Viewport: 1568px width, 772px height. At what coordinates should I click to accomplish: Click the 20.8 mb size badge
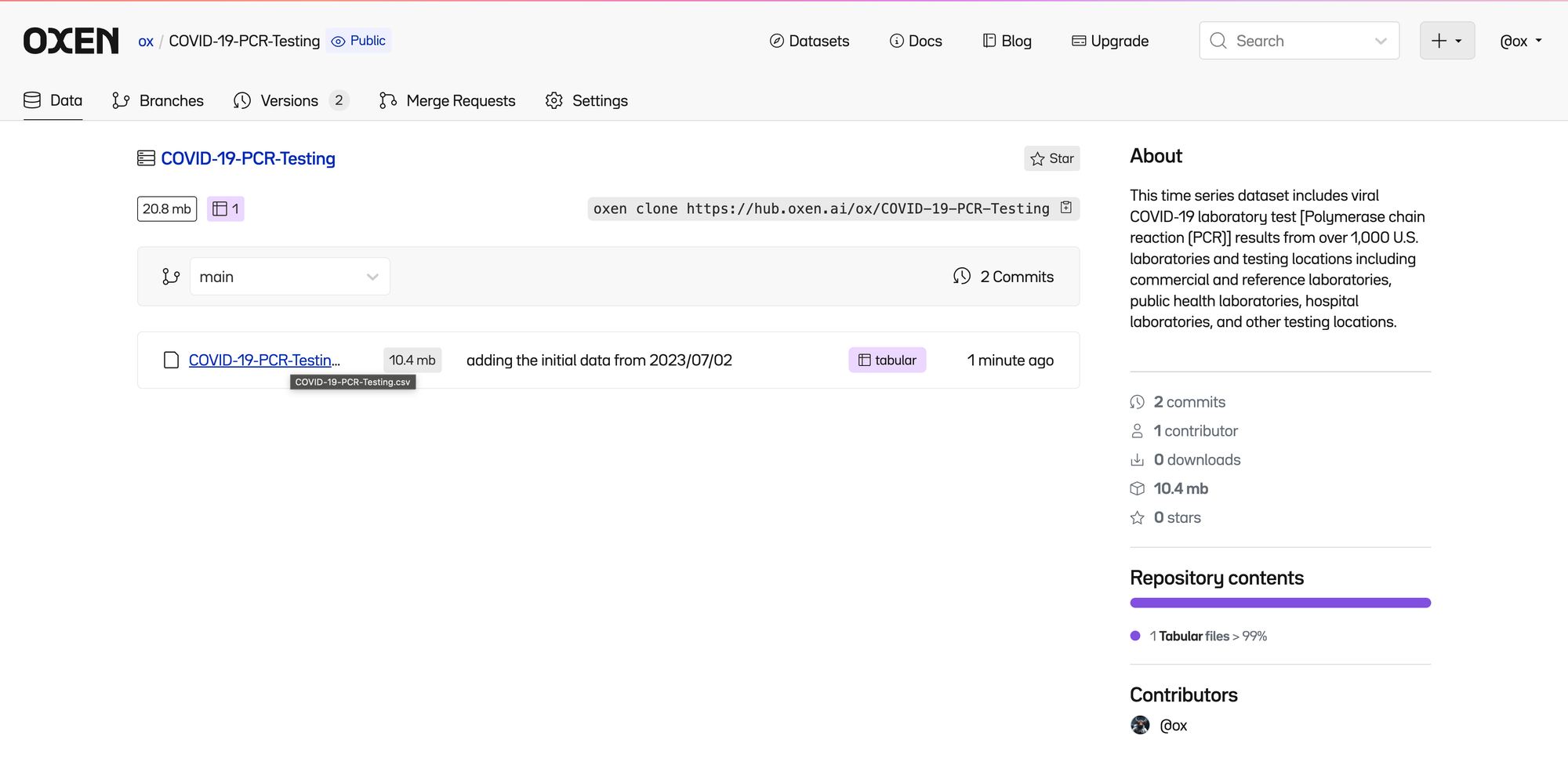tap(167, 208)
